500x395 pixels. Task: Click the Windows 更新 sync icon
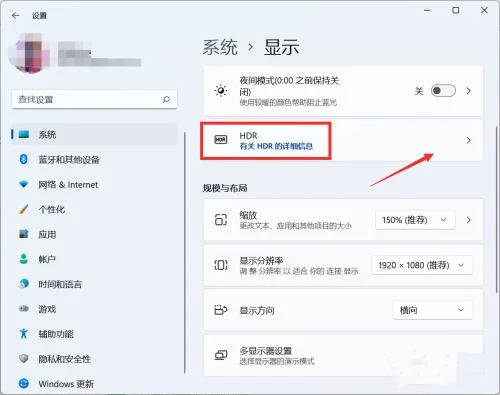(24, 384)
